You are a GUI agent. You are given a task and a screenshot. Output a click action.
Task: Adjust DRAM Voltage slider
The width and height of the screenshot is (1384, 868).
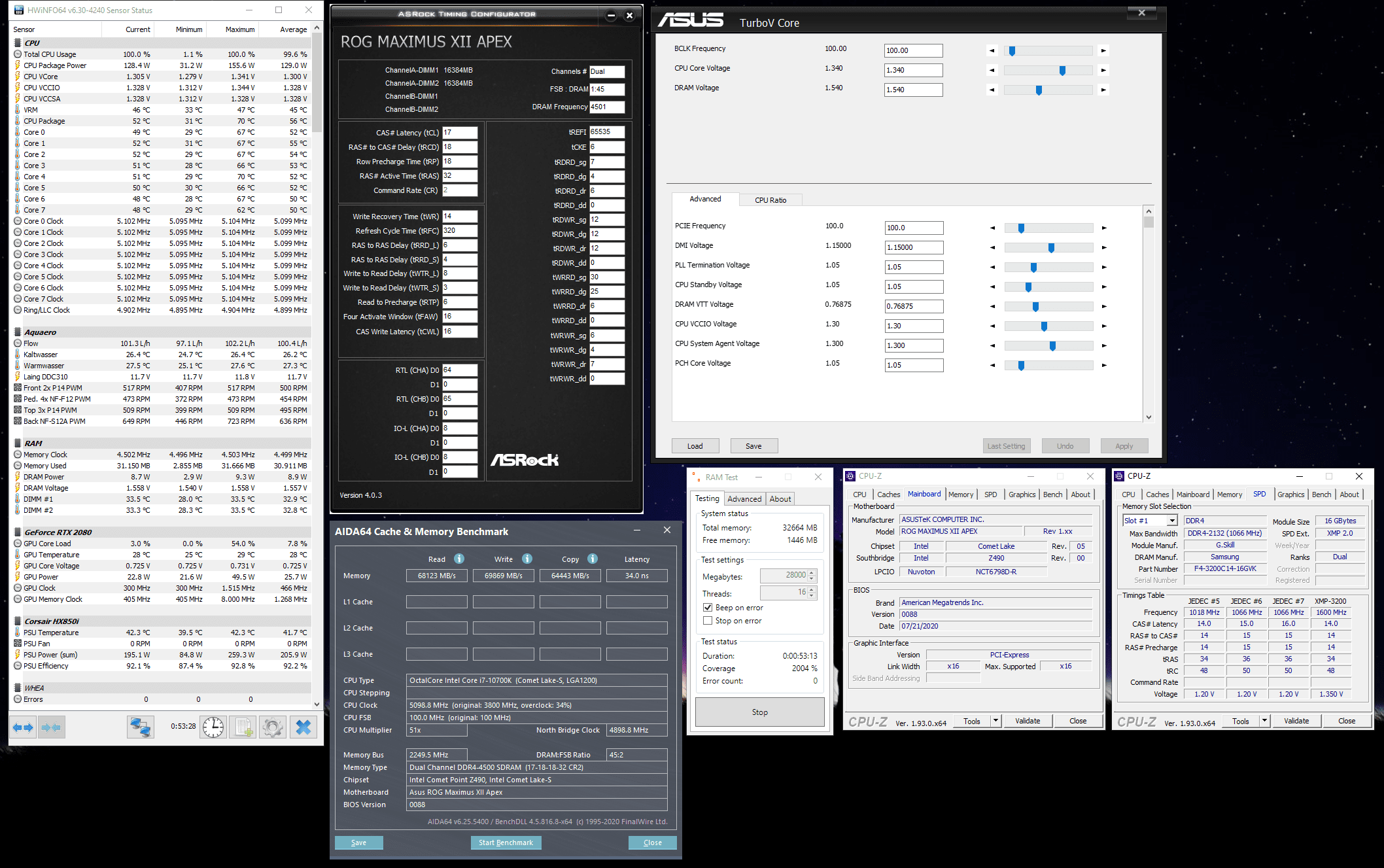tap(1039, 90)
